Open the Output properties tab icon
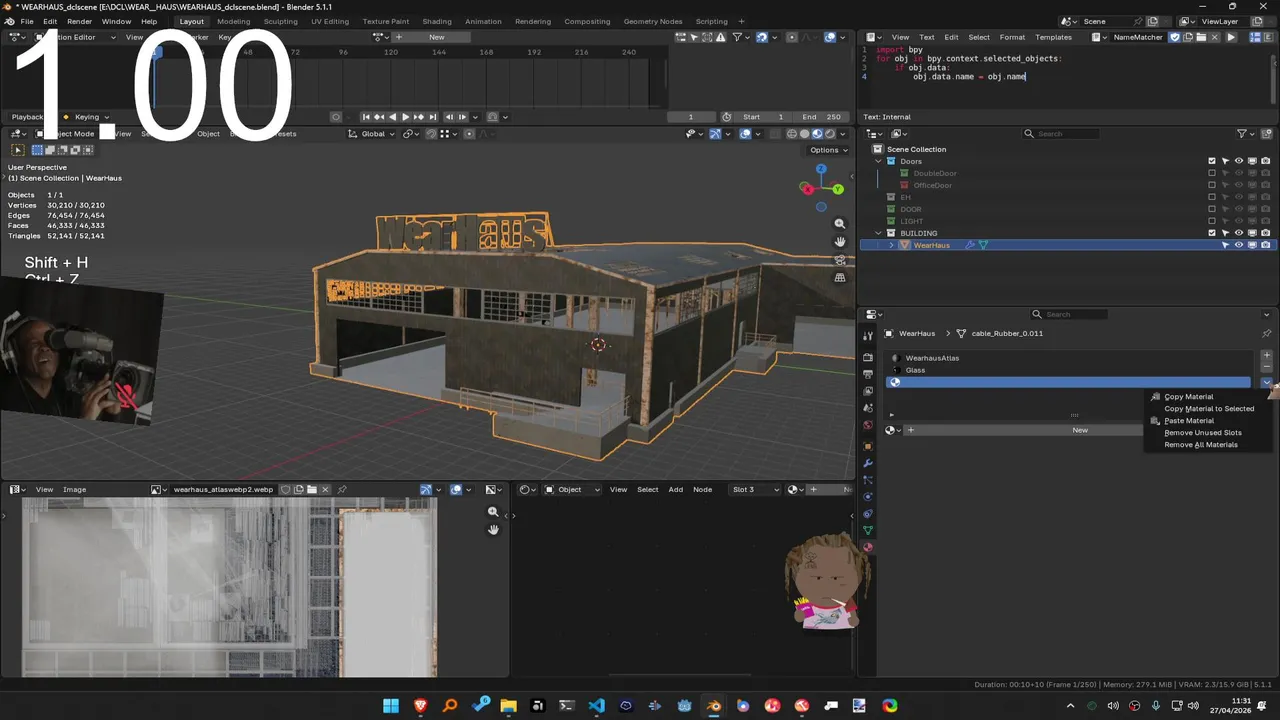This screenshot has width=1280, height=720. coord(868,374)
